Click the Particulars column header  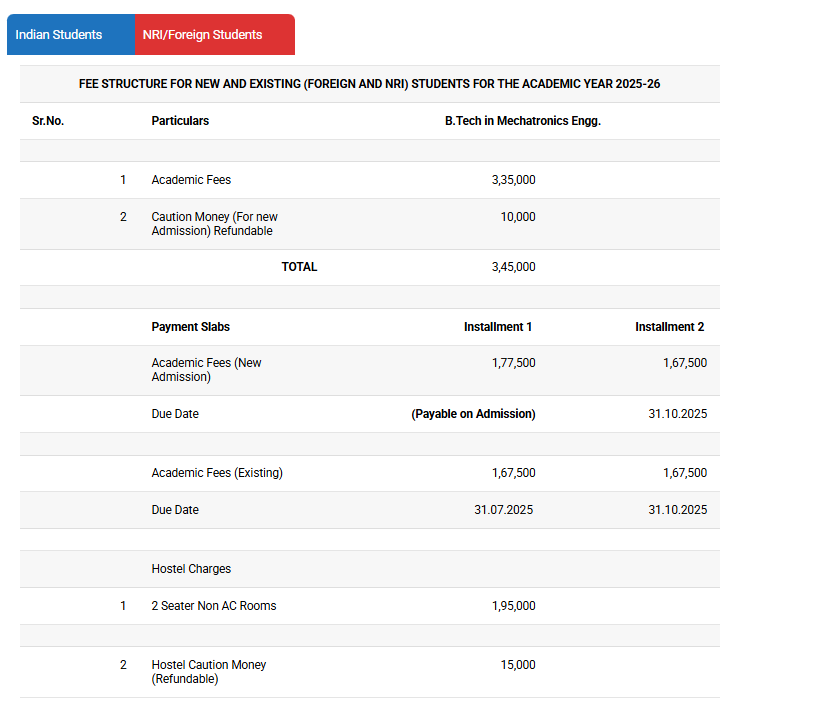point(180,121)
